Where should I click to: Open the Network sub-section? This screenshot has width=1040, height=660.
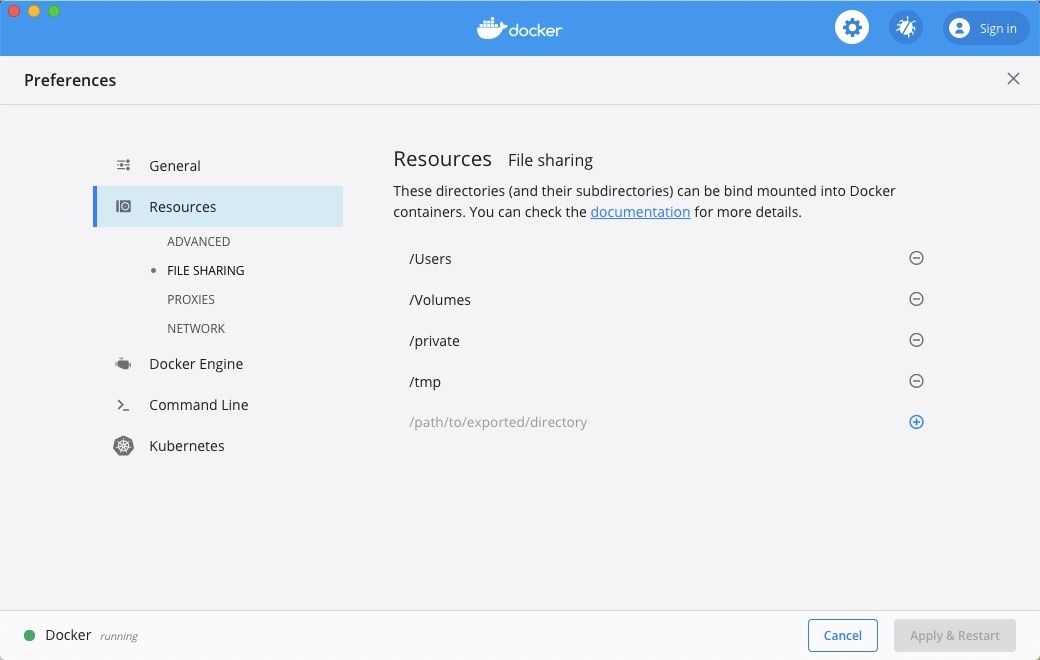point(196,329)
